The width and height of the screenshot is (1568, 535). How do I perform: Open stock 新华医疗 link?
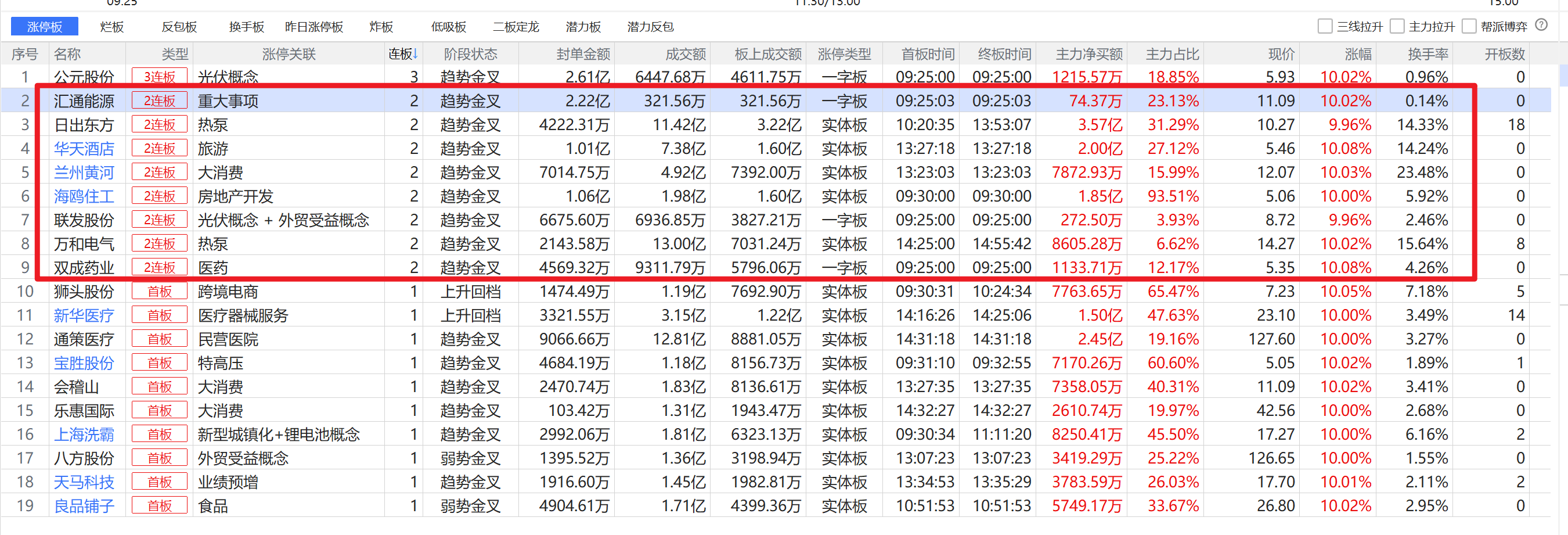[84, 315]
